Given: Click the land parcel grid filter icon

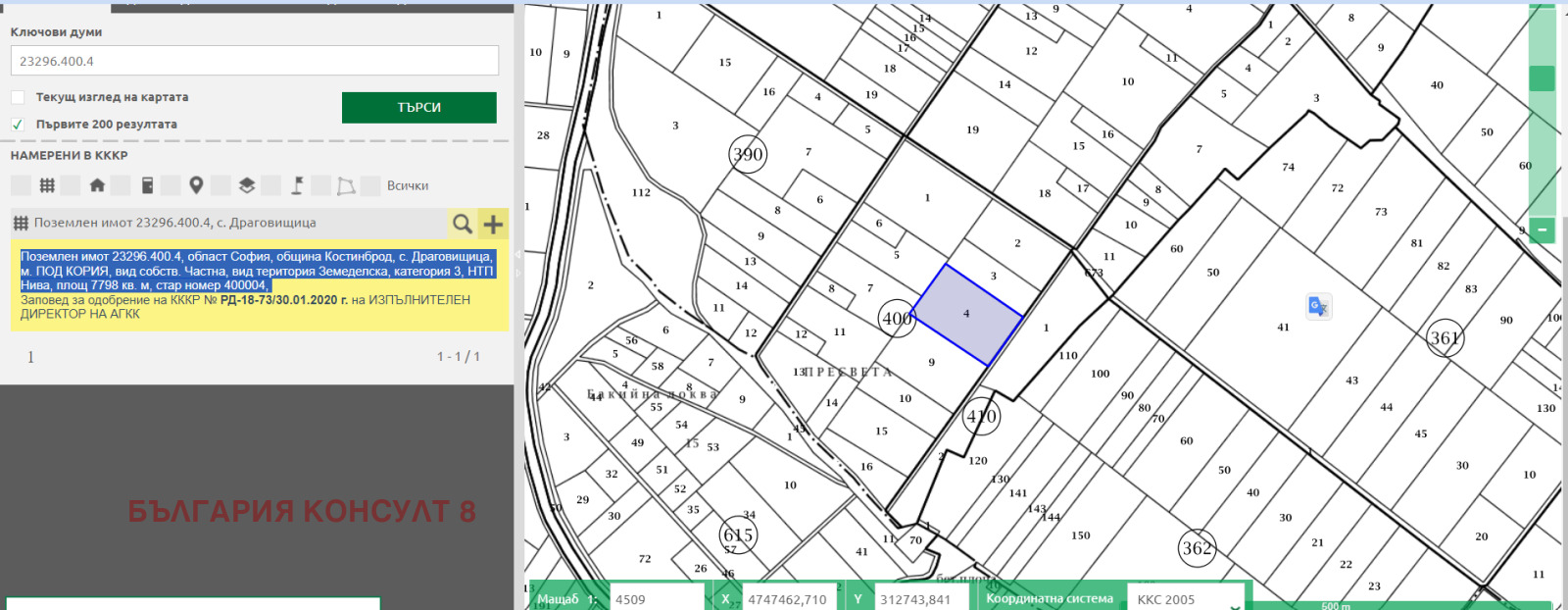Looking at the screenshot, I should [x=47, y=185].
